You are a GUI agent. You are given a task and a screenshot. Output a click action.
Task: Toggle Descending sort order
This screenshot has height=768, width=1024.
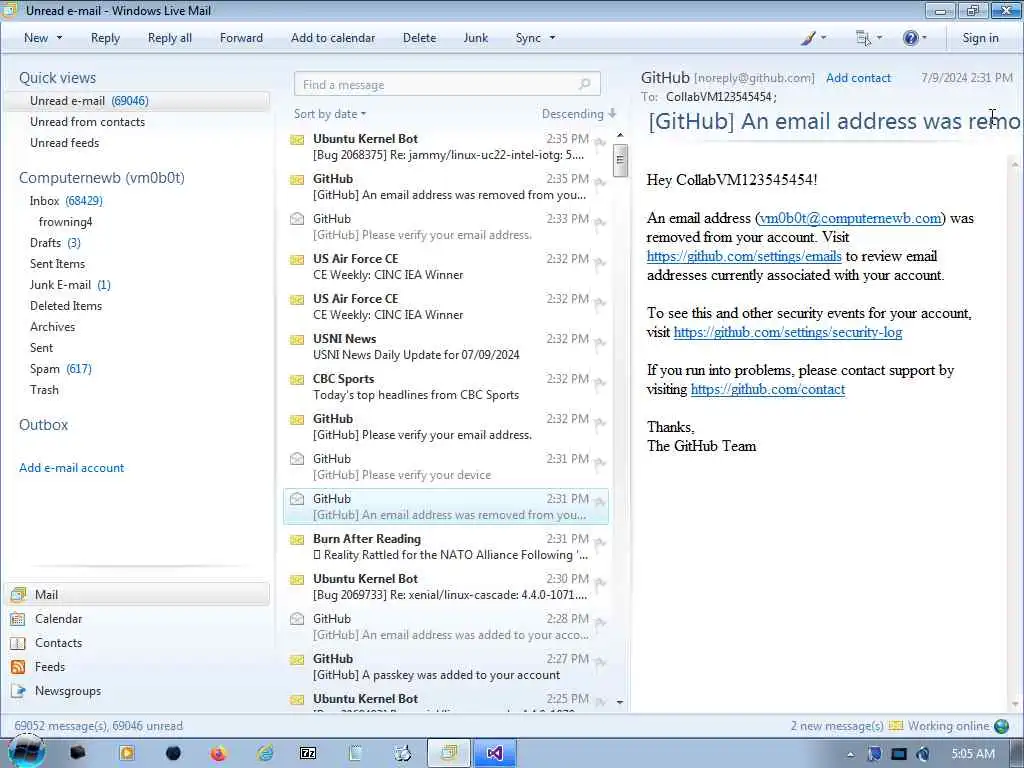579,114
